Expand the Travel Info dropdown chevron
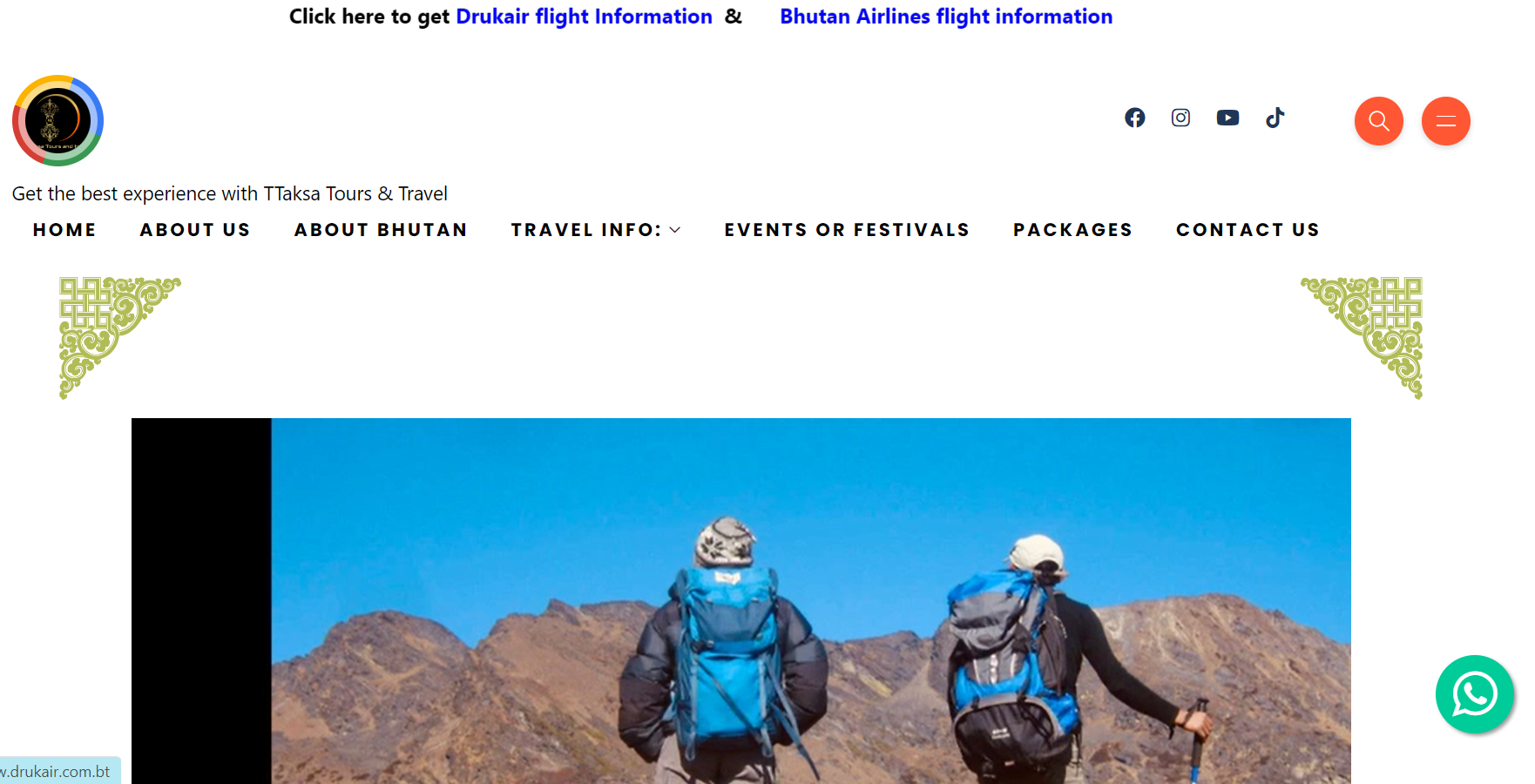1535x784 pixels. click(674, 230)
